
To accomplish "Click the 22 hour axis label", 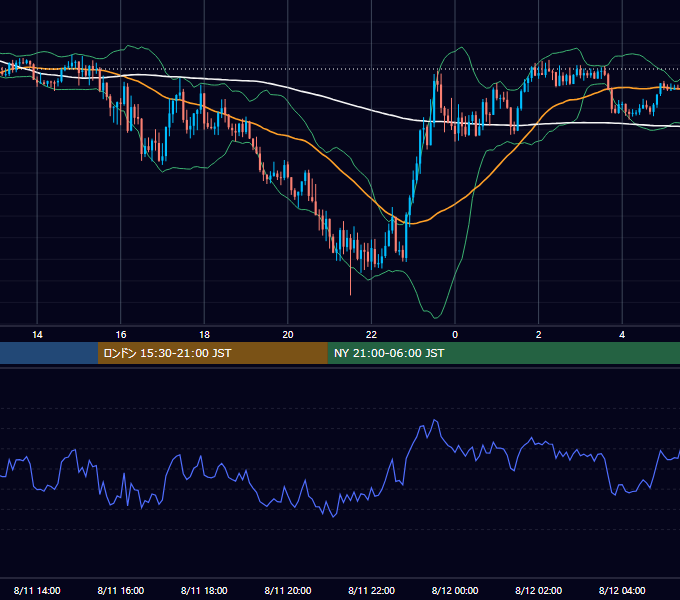I will 372,335.
